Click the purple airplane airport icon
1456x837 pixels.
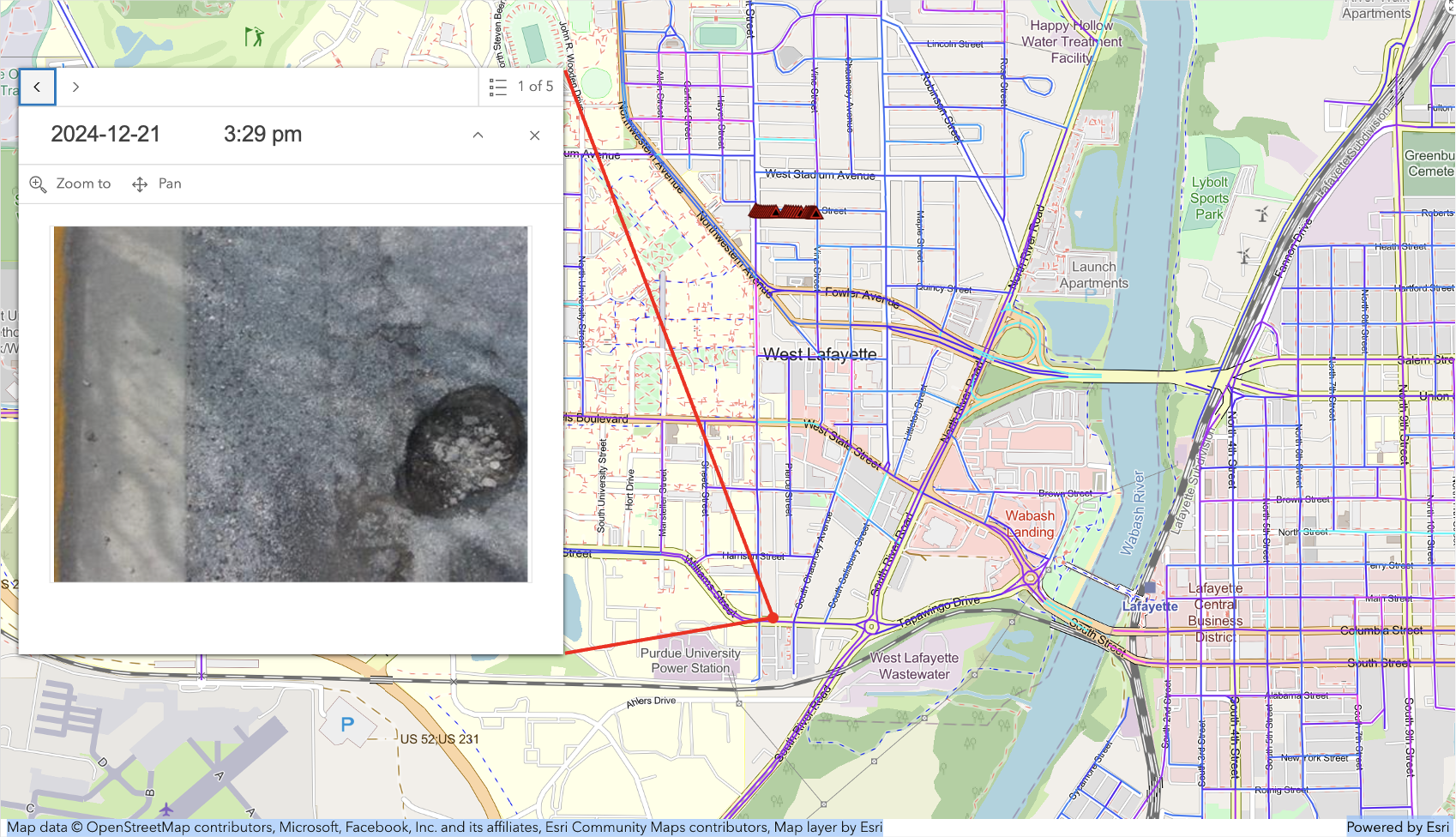coord(165,809)
